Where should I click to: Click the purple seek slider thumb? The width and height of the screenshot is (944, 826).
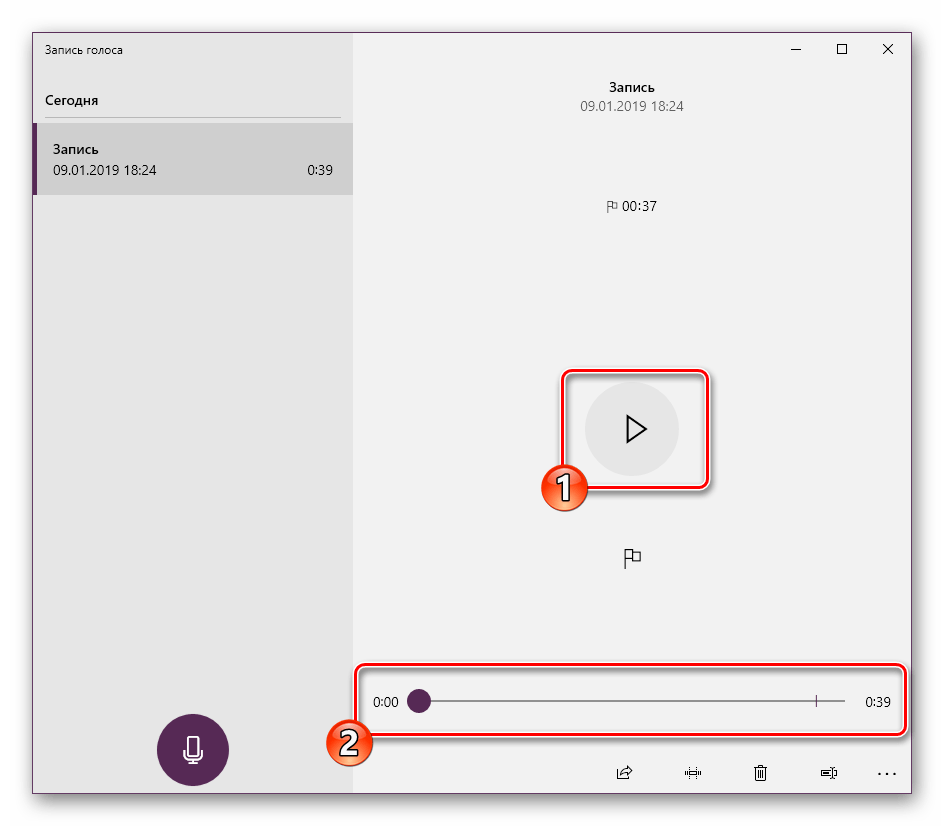coord(419,702)
